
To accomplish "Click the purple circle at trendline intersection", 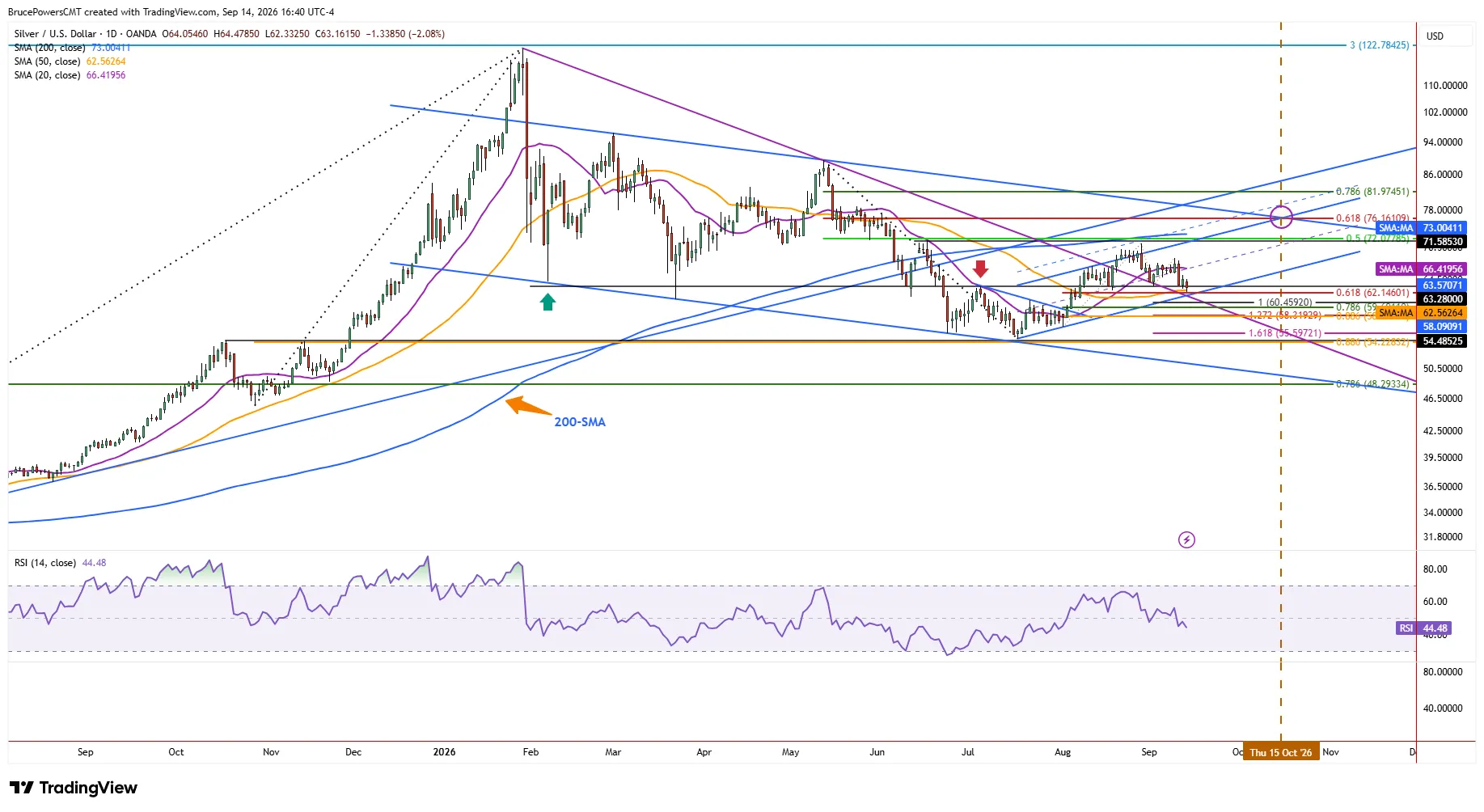I will [x=1281, y=217].
